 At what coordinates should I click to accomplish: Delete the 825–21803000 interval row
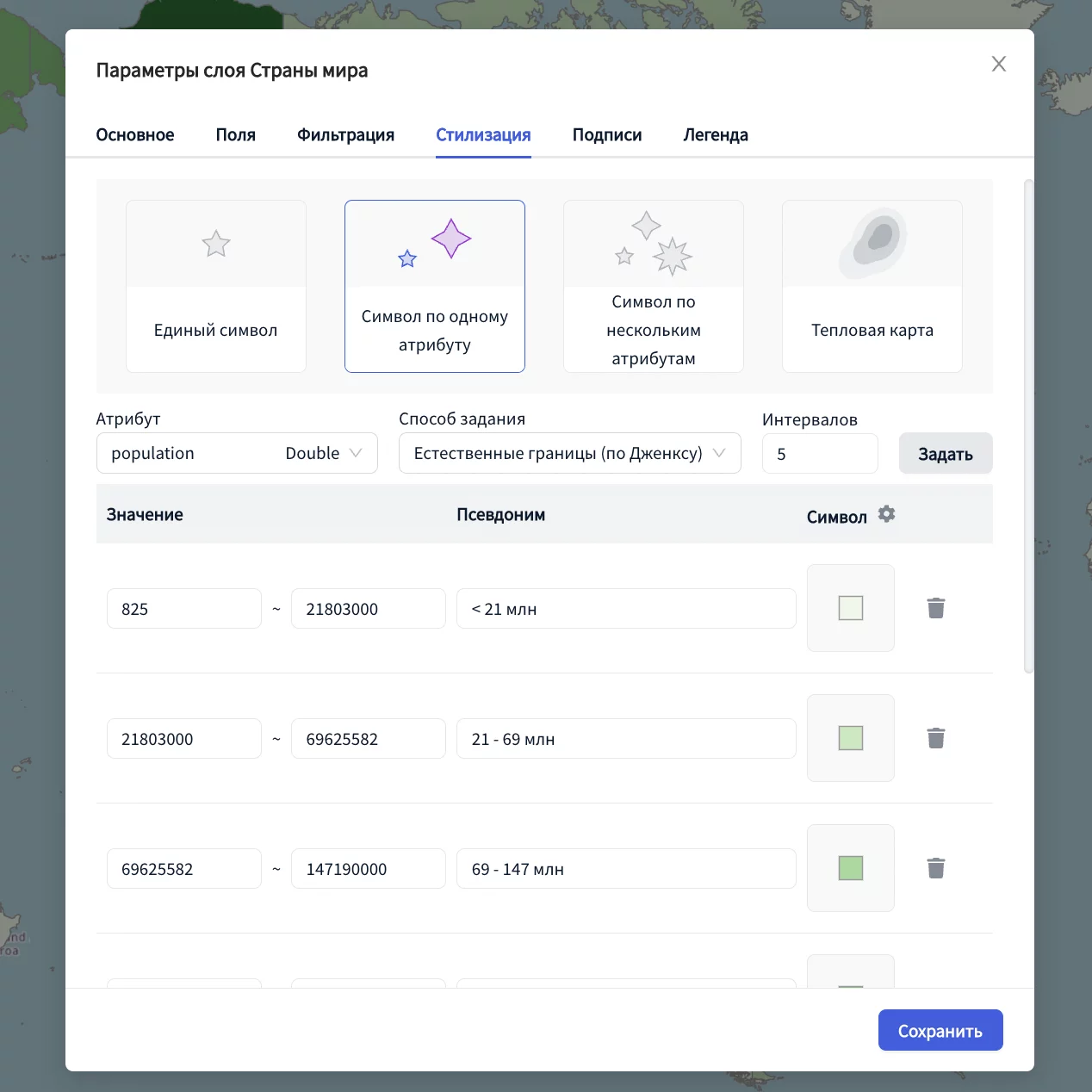(935, 608)
